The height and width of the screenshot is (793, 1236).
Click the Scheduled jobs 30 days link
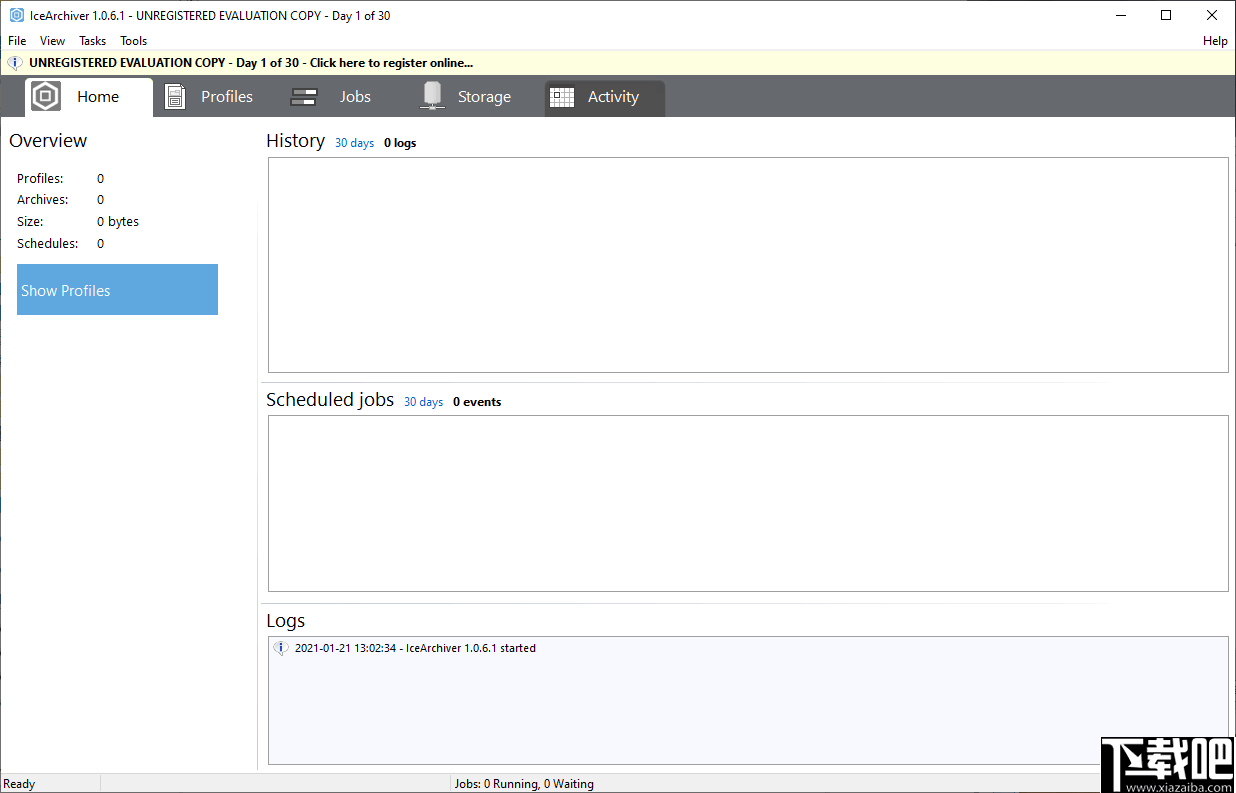pos(423,402)
